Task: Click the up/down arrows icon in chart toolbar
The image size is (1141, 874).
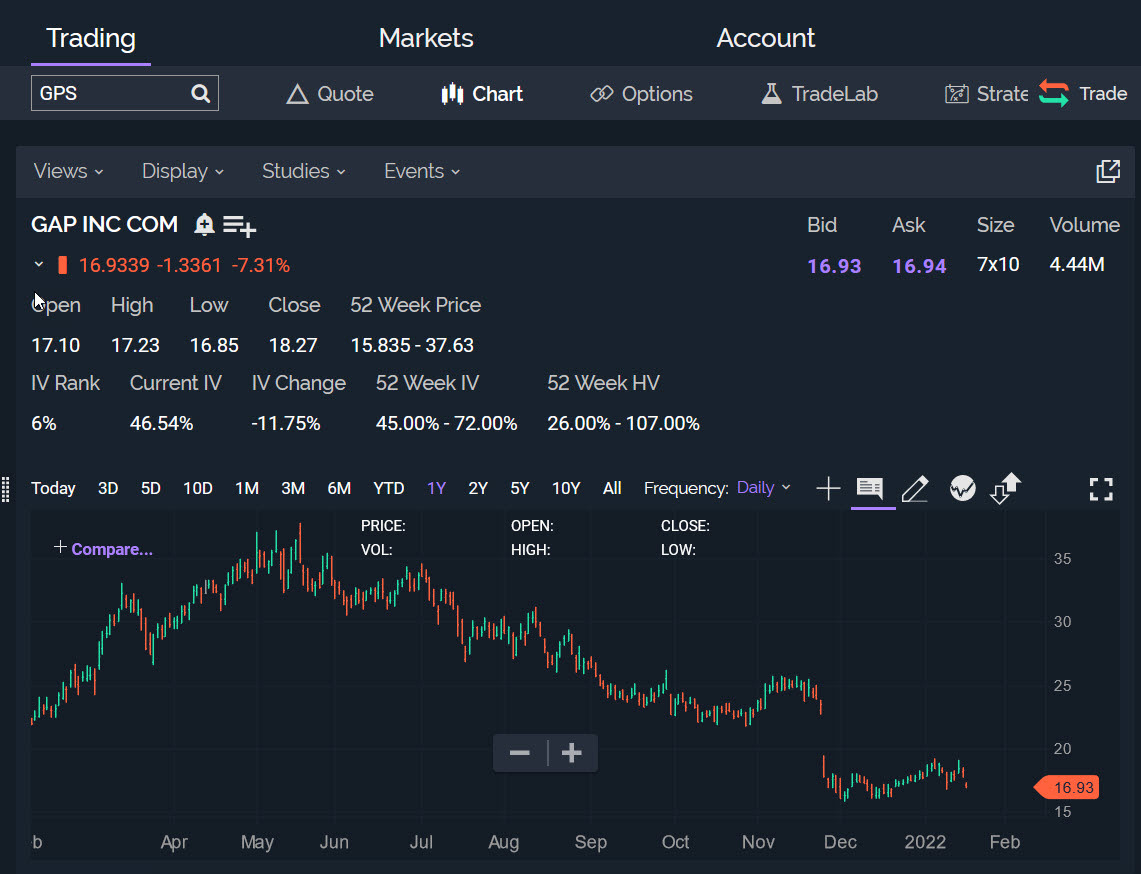Action: point(1005,488)
